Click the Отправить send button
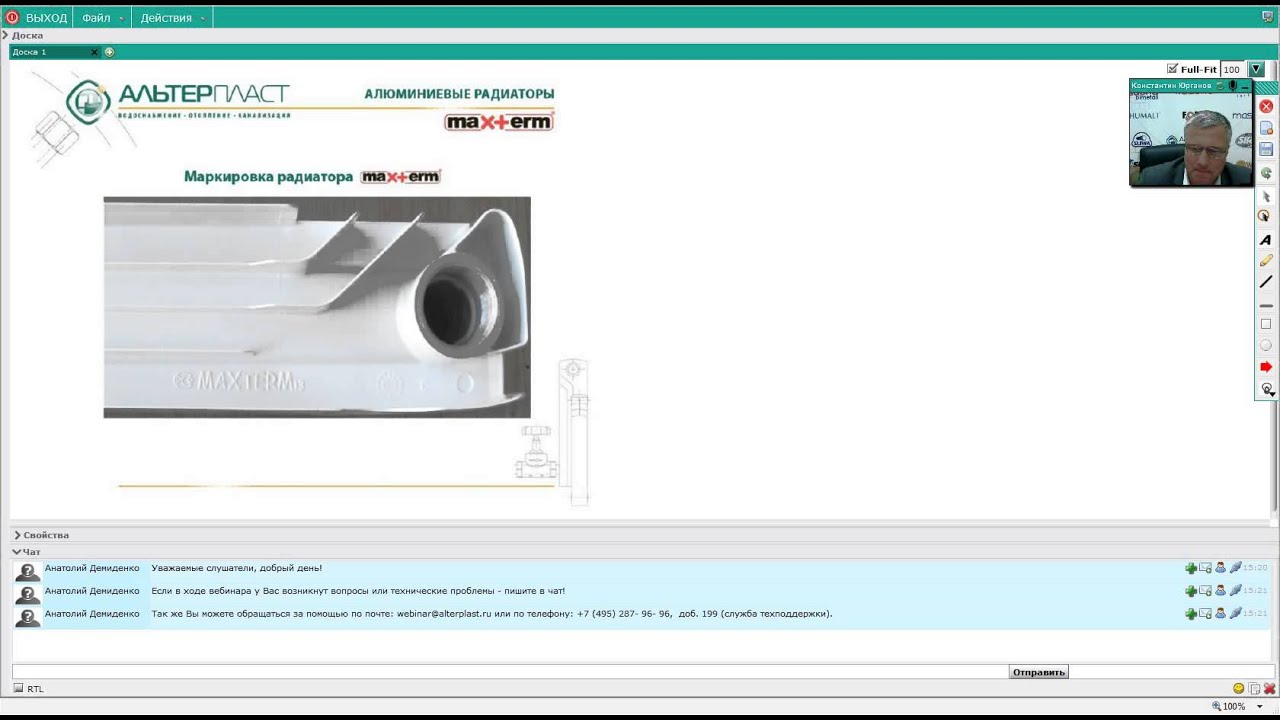 click(x=1038, y=672)
